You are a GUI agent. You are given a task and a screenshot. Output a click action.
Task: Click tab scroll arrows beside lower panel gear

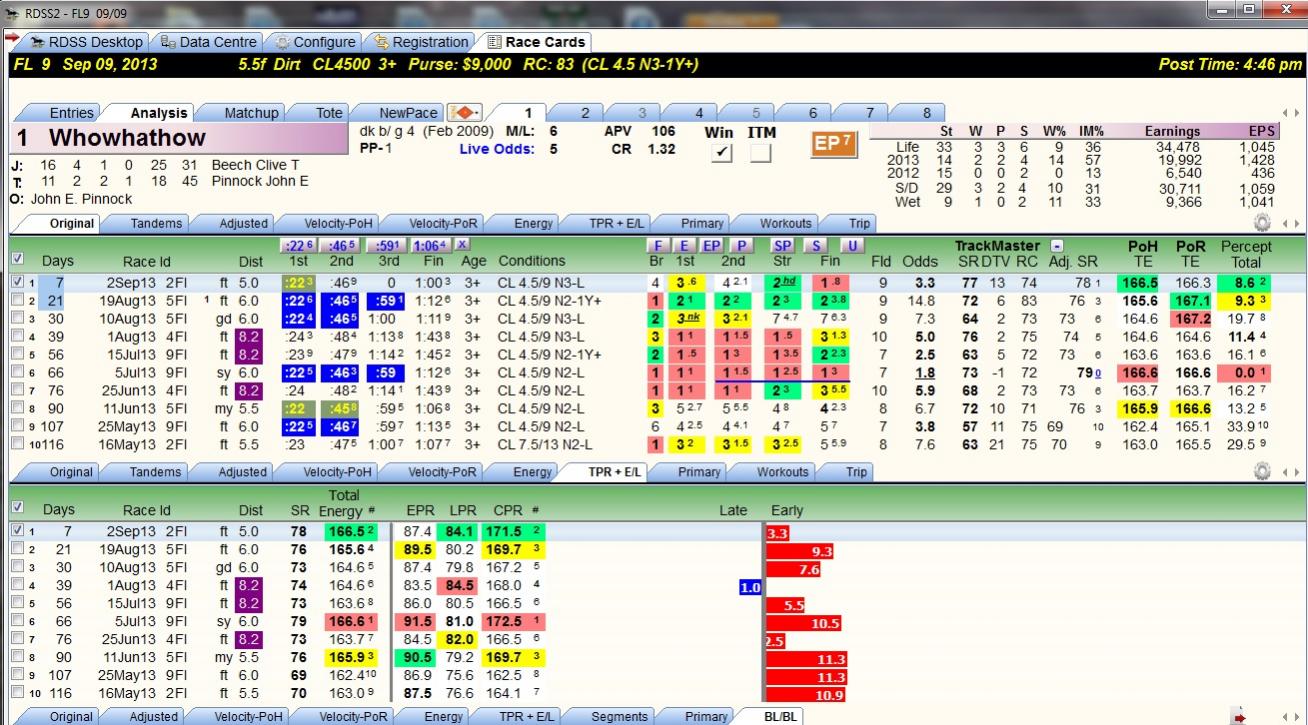(1289, 472)
